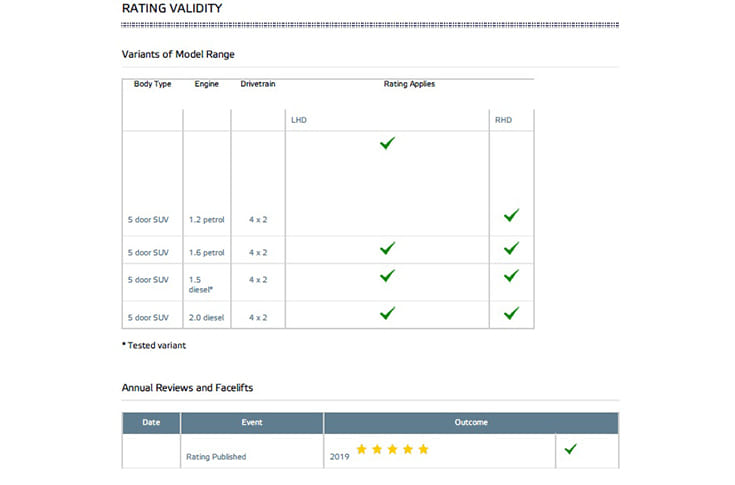Click the Rating Applies column header
The width and height of the screenshot is (735, 485).
tap(409, 84)
